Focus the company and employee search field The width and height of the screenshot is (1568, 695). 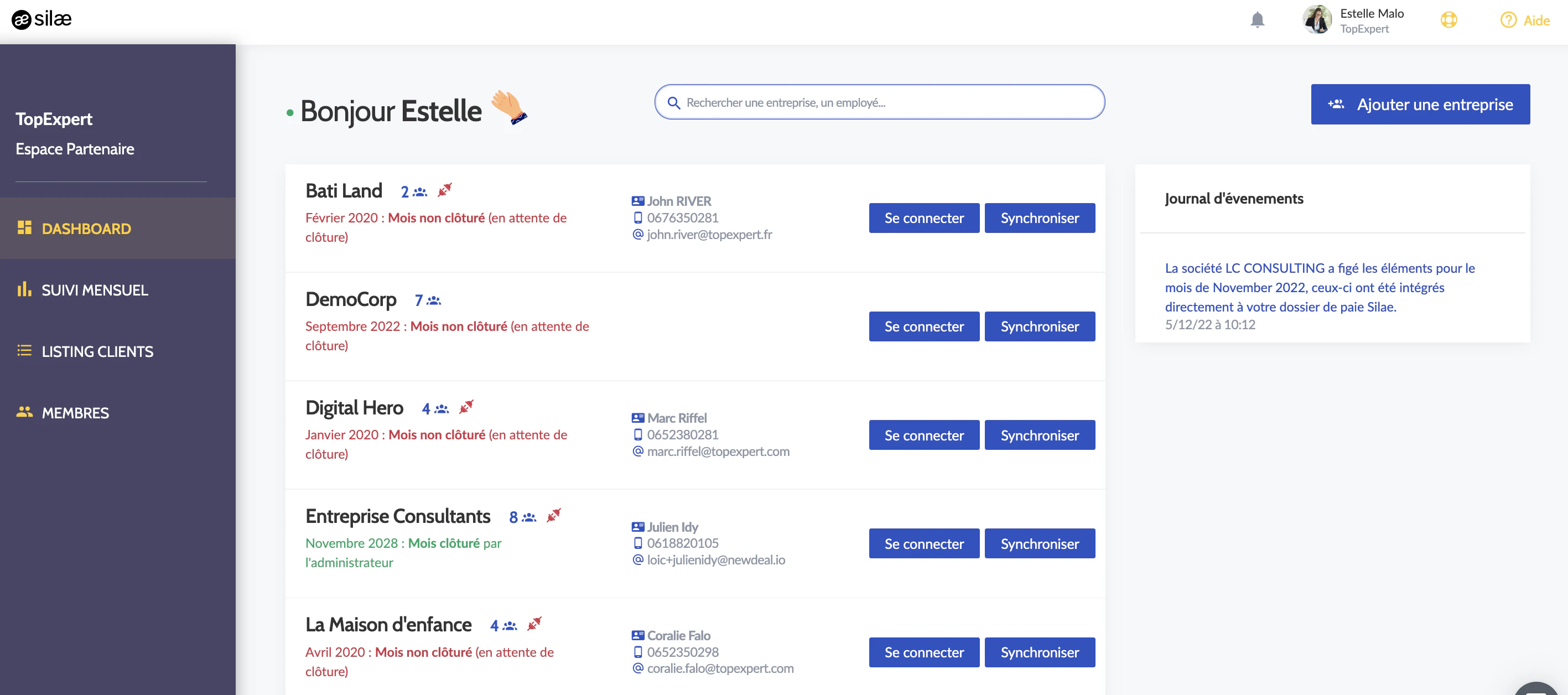point(879,102)
